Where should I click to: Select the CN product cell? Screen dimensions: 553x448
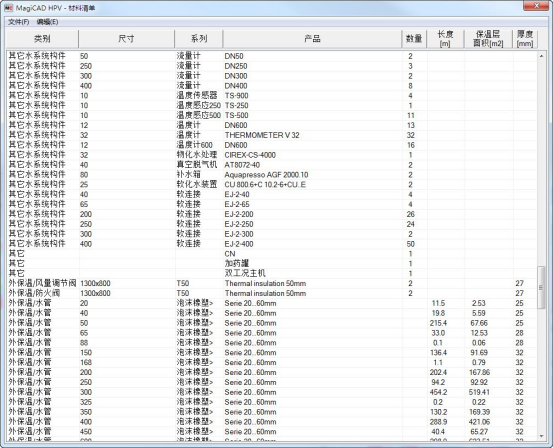click(230, 254)
